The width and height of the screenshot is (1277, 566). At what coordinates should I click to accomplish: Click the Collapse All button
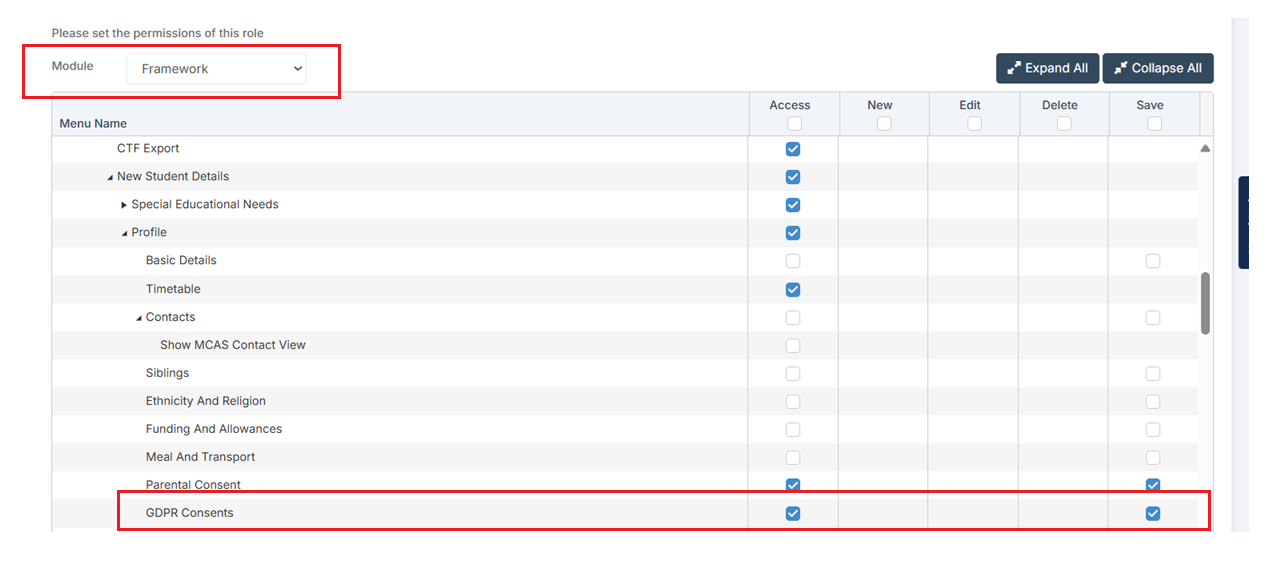[x=1157, y=68]
